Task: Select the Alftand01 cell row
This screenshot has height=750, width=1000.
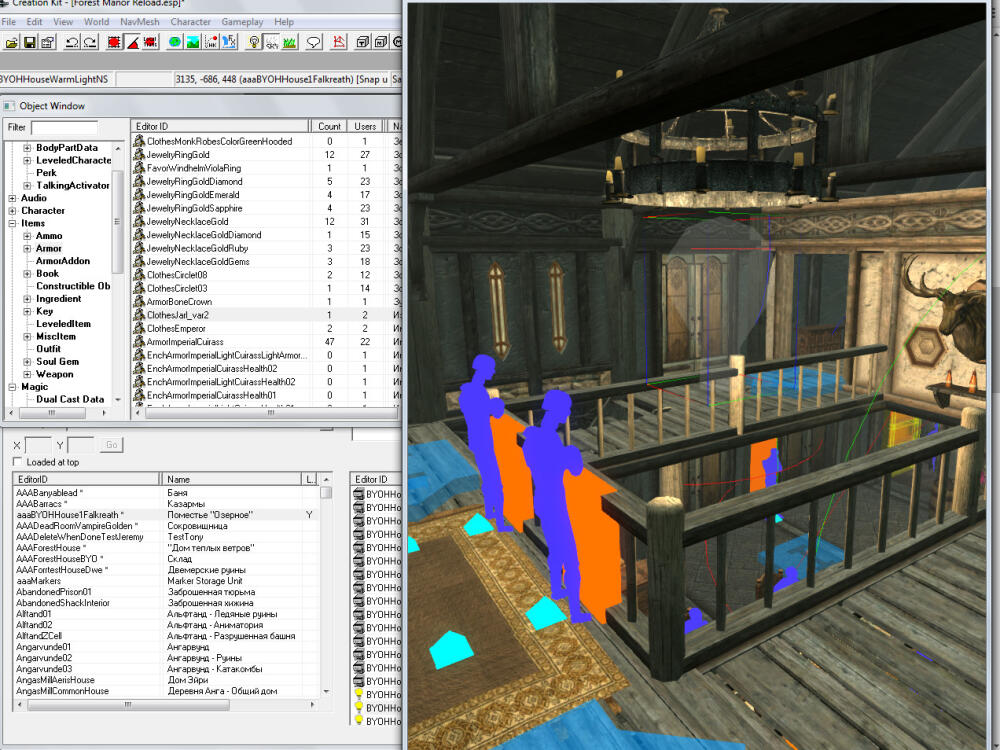Action: click(x=166, y=614)
